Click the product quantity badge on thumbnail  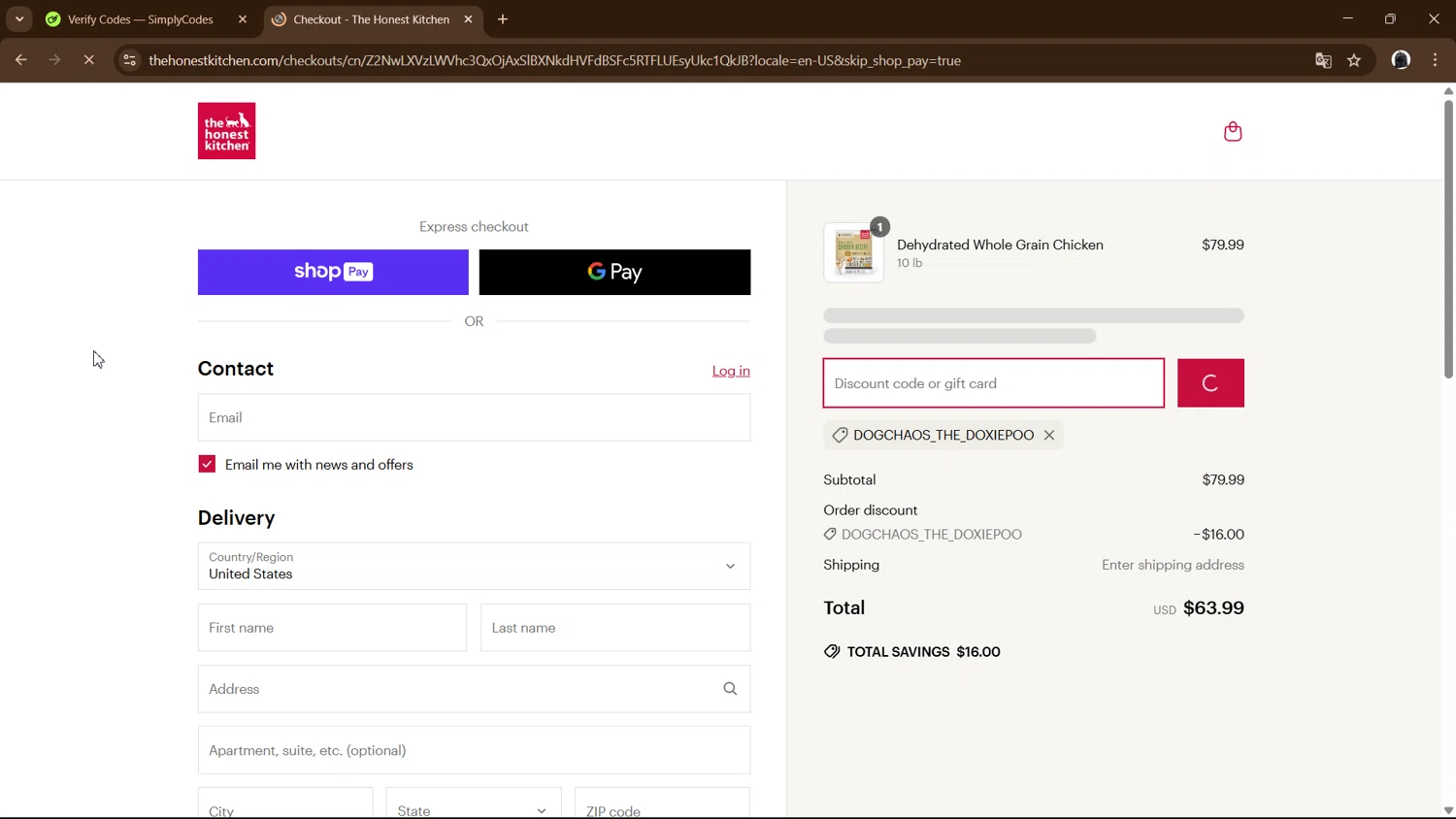[x=879, y=227]
